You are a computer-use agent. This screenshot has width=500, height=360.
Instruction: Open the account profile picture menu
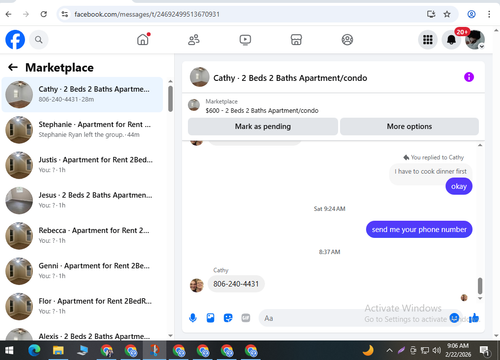point(475,40)
